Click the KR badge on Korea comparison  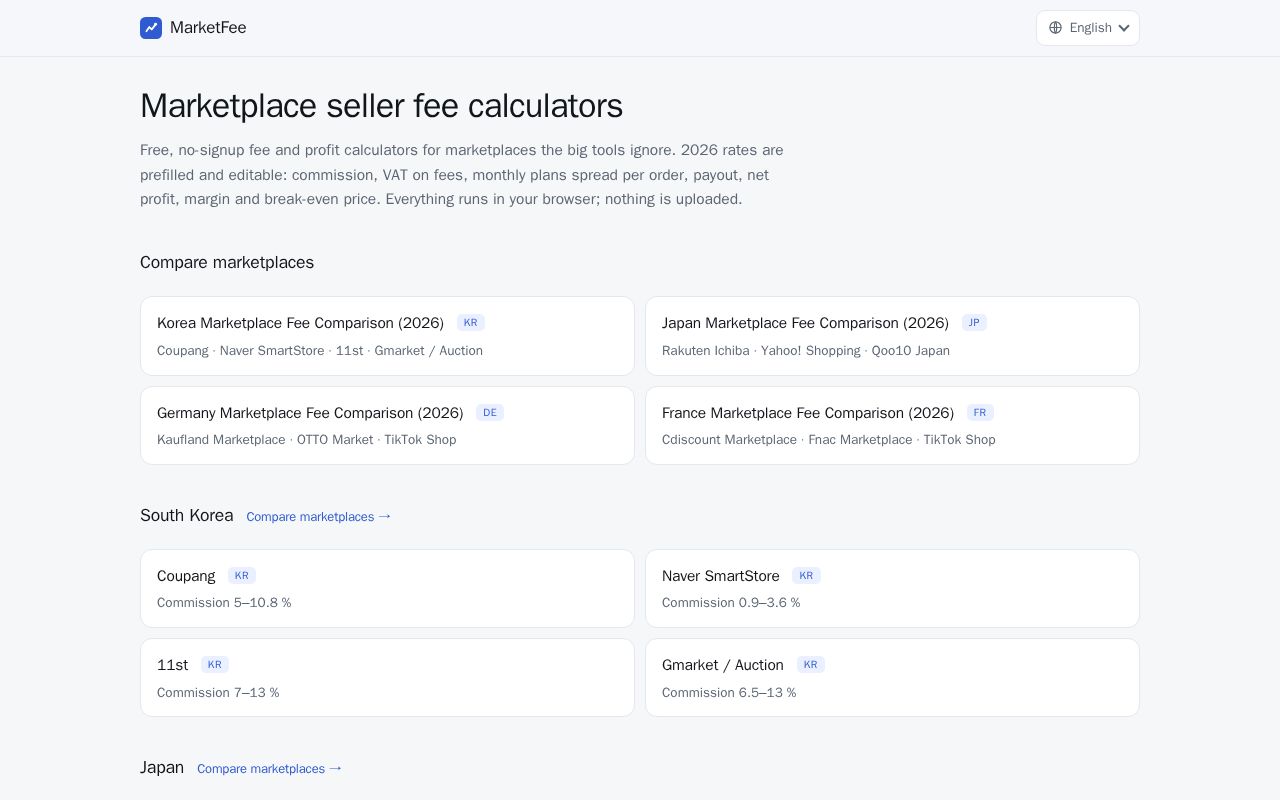(x=471, y=323)
